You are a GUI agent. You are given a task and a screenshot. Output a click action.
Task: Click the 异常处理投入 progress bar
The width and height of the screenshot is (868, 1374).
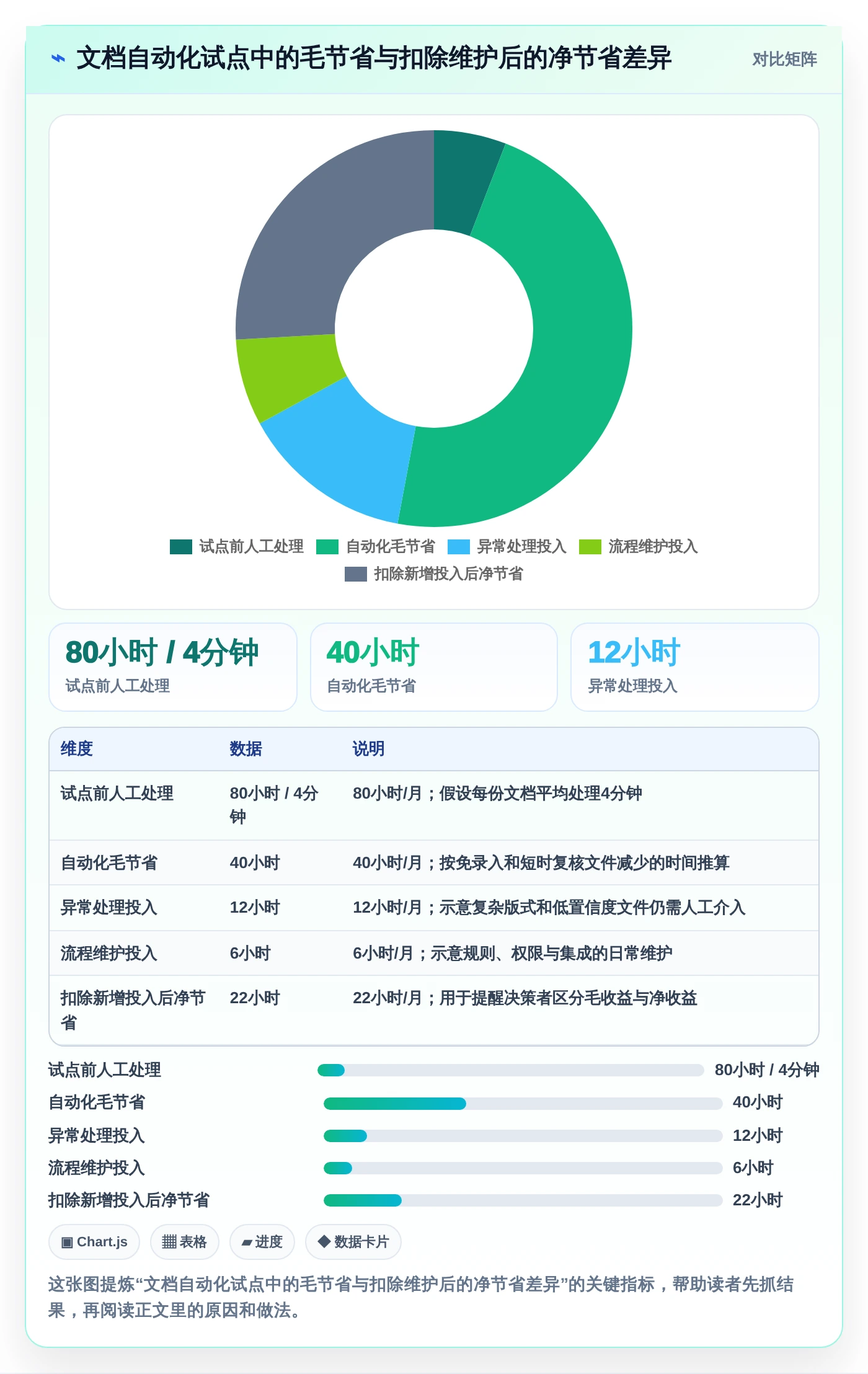coord(523,1136)
